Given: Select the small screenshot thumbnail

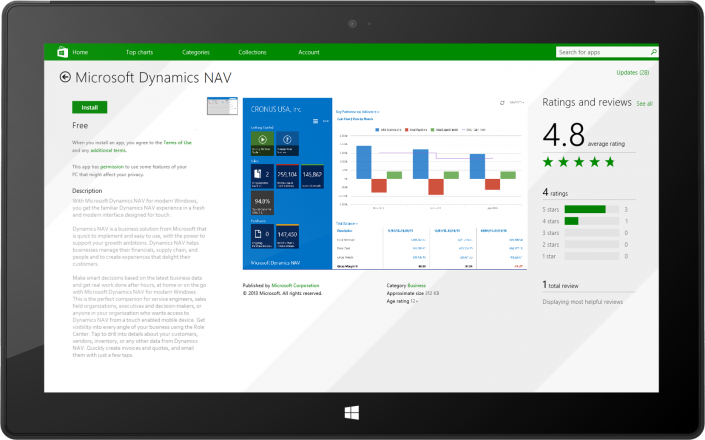Looking at the screenshot, I should [222, 106].
